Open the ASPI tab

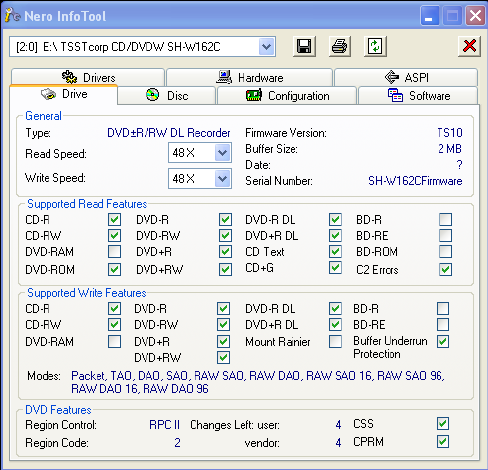point(406,77)
